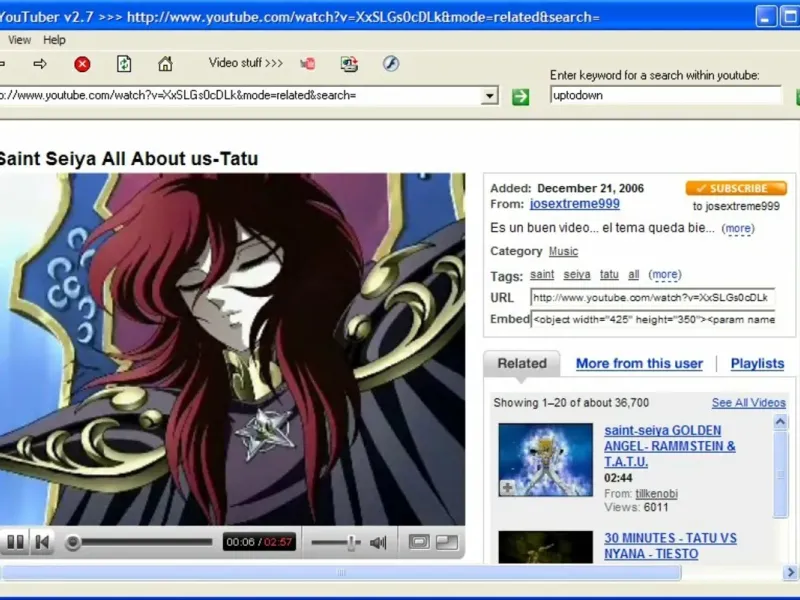Toggle full screen video icon
The image size is (800, 600).
coord(447,542)
